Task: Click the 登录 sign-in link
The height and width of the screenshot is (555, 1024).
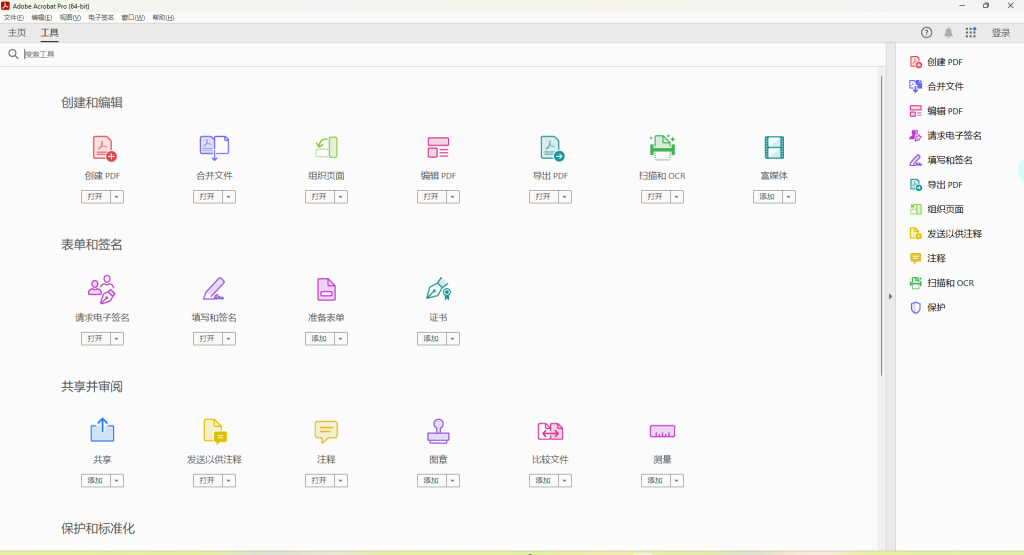Action: pos(1000,33)
